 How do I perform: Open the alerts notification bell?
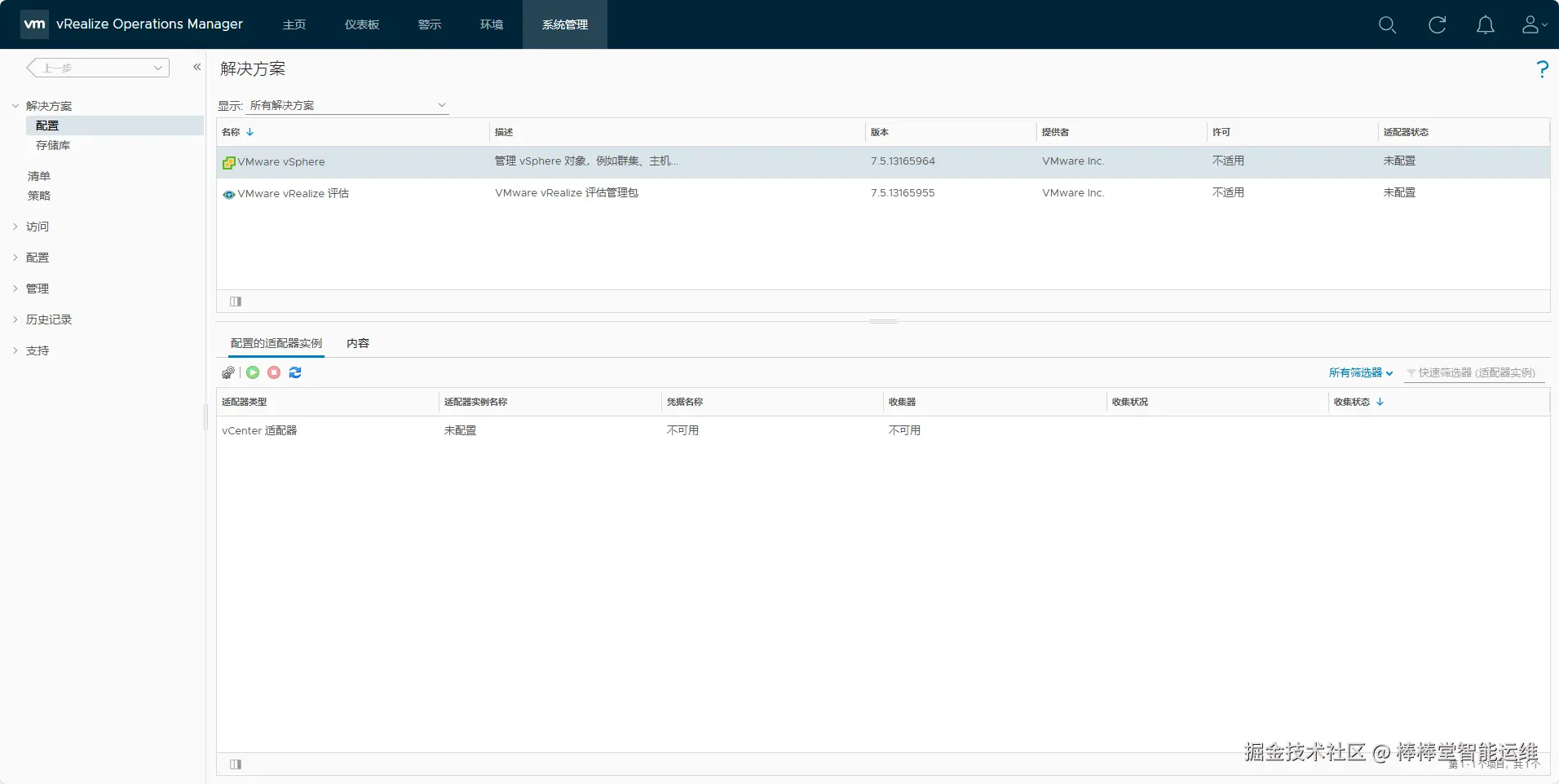point(1486,24)
